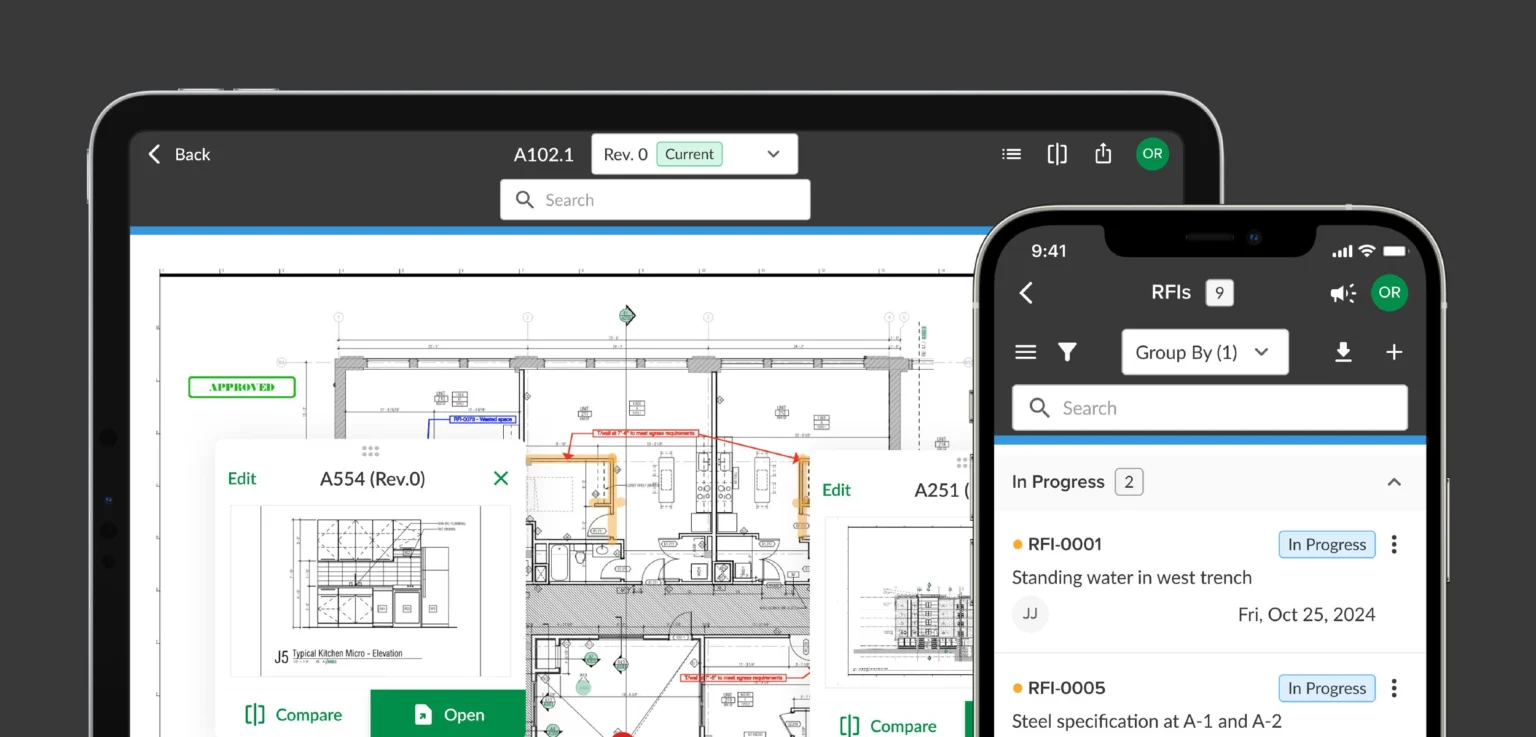The image size is (1536, 737).
Task: Tap the Back arrow on the tablet
Action: tap(155, 154)
